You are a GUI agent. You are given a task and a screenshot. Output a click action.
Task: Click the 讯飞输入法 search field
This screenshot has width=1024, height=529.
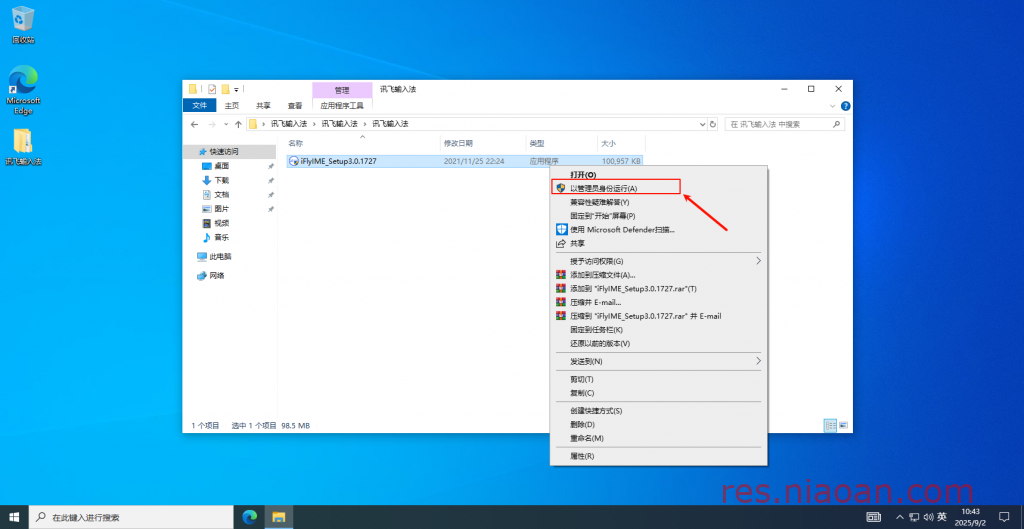click(784, 124)
